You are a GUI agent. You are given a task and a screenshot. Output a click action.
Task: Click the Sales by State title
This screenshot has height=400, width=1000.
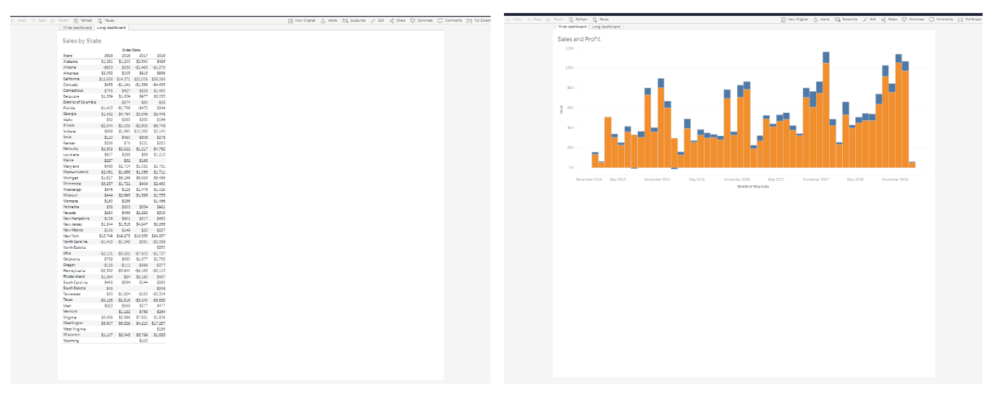(x=82, y=41)
